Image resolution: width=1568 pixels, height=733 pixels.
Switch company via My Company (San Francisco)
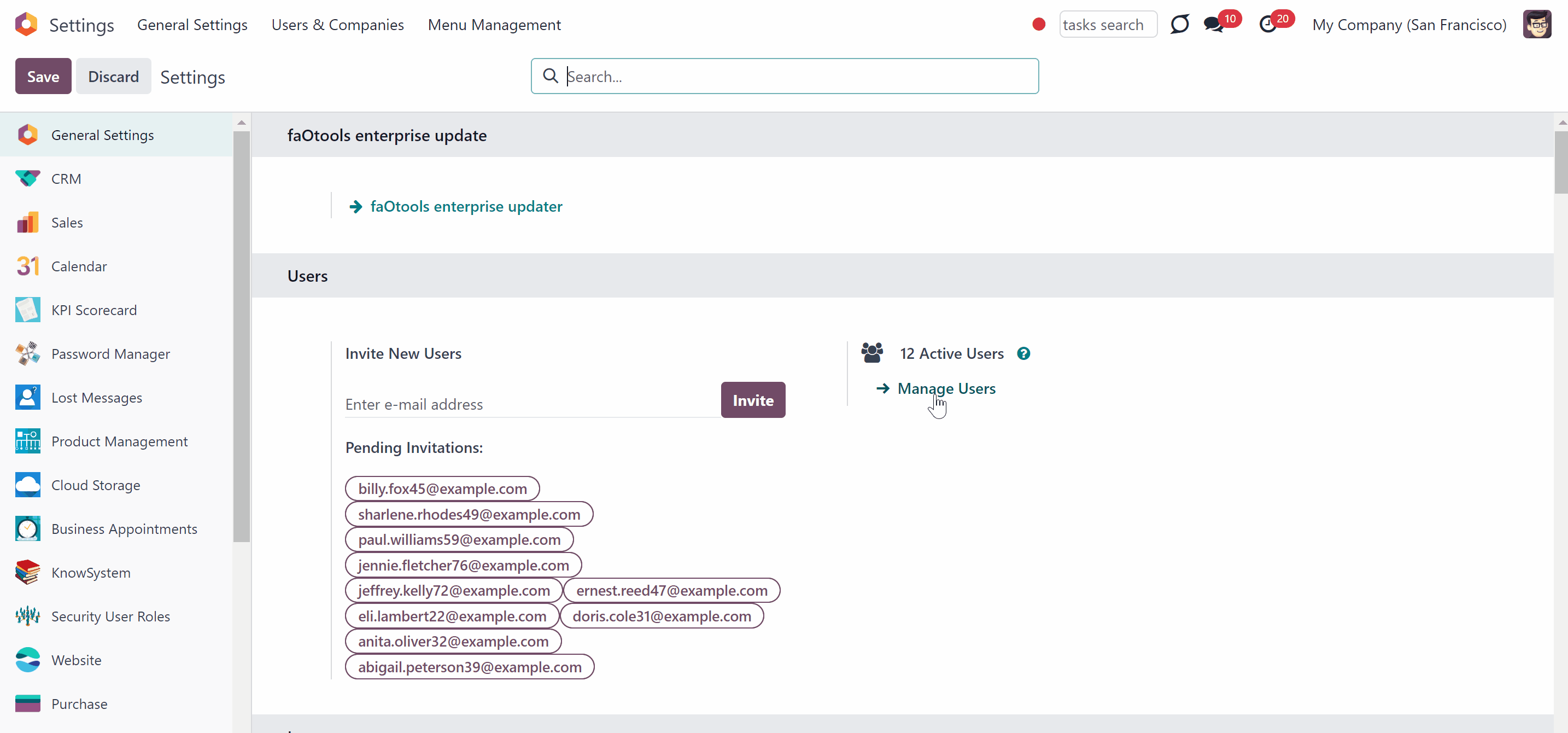pos(1409,25)
